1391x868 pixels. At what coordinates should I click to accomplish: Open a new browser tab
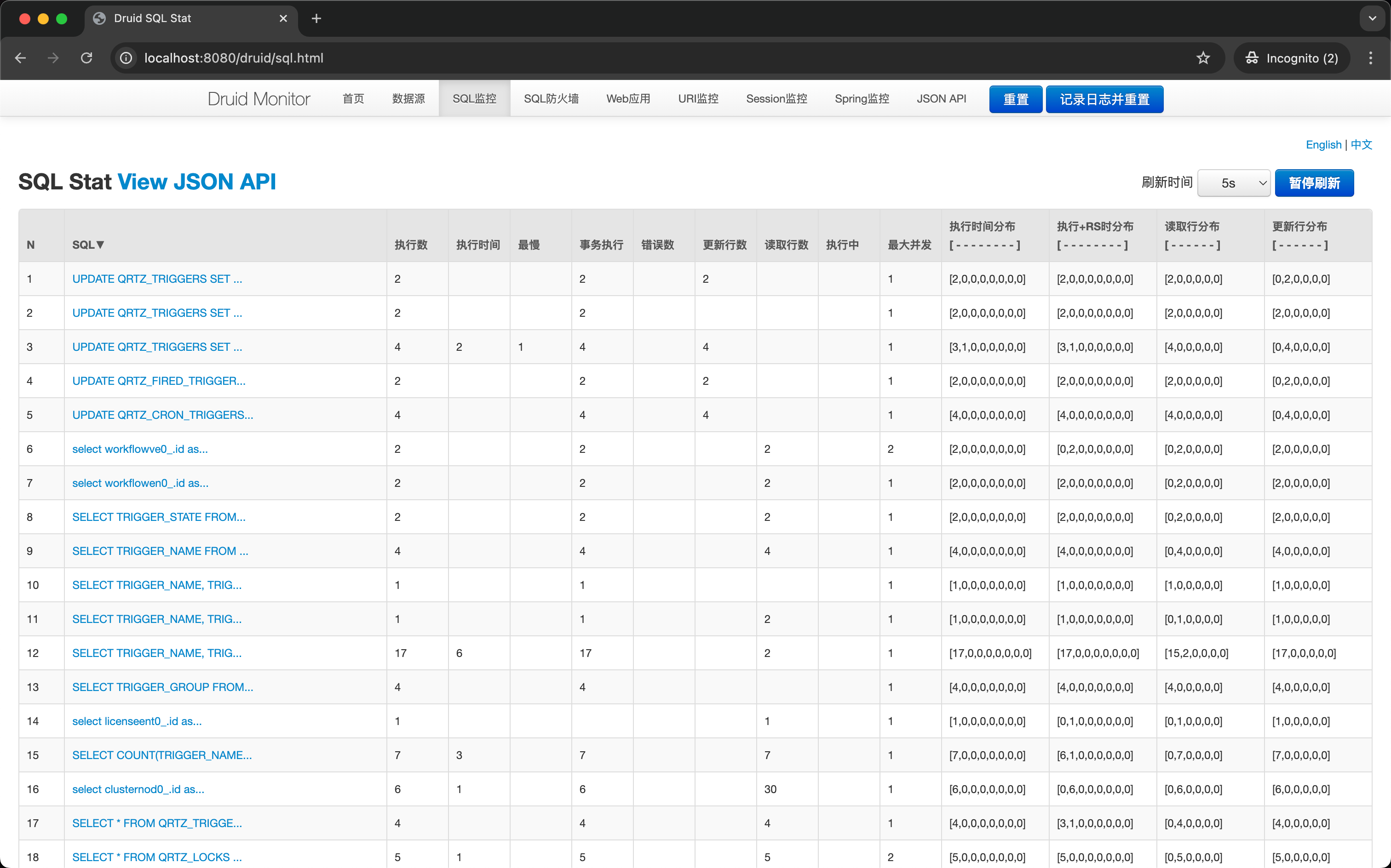(x=316, y=18)
